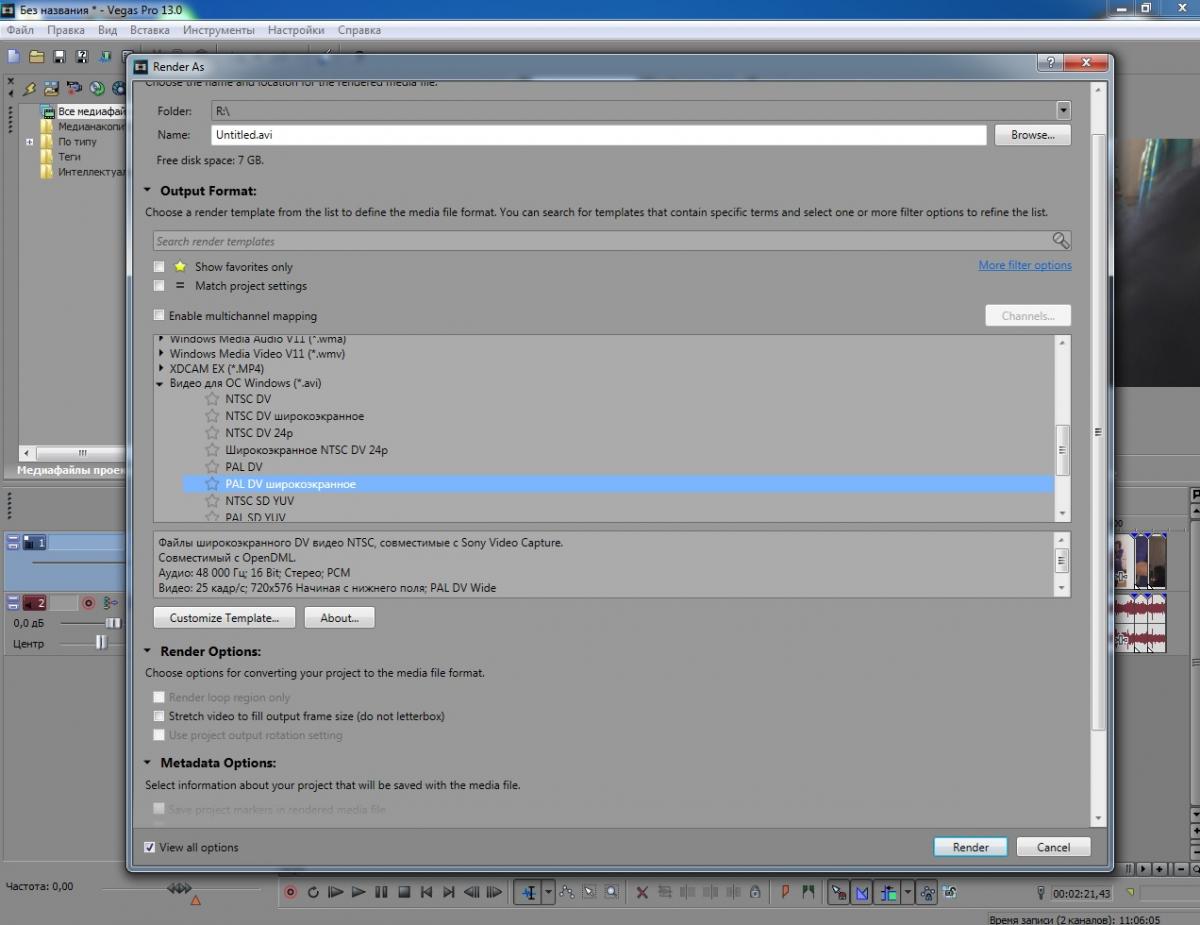This screenshot has height=925, width=1200.
Task: Open edit tool selector dropdown arrow
Action: (548, 892)
